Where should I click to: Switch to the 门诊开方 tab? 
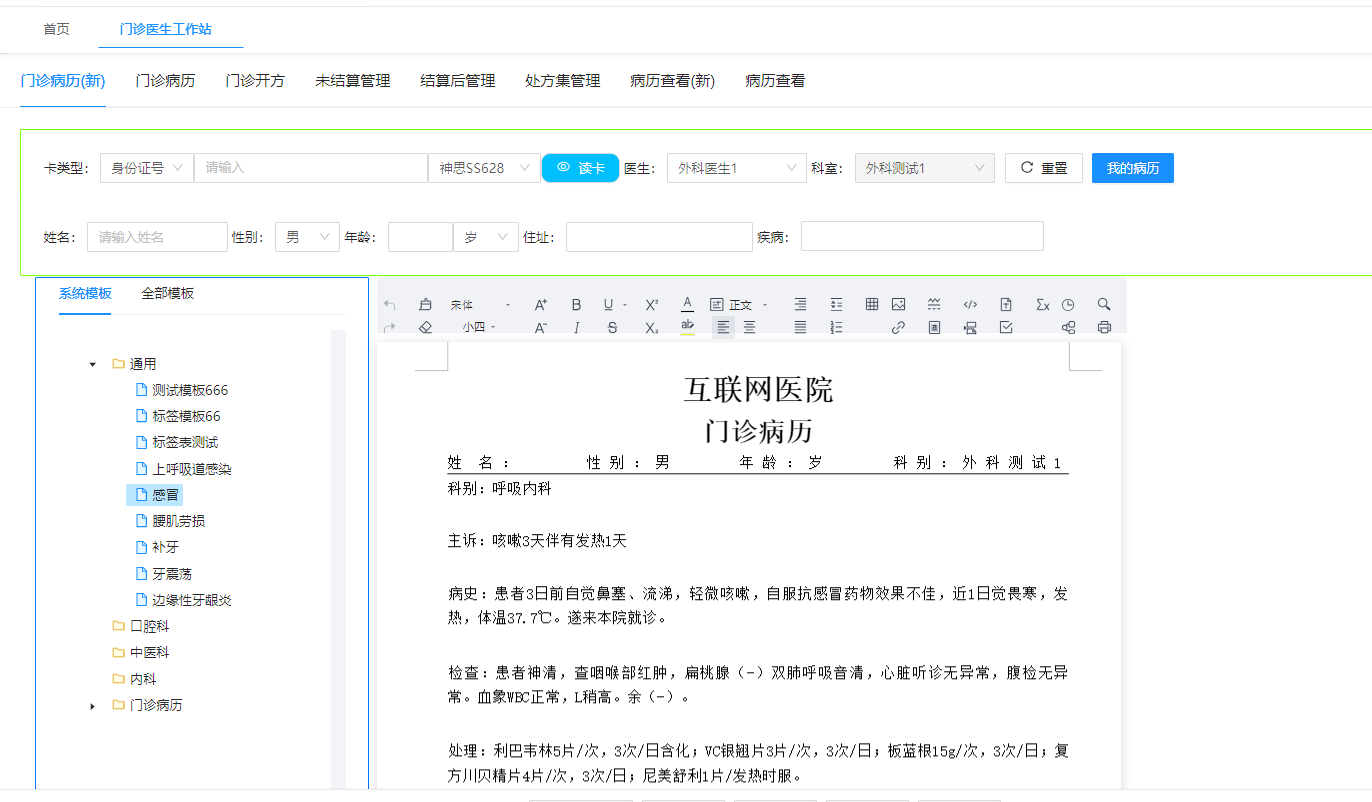(x=255, y=81)
